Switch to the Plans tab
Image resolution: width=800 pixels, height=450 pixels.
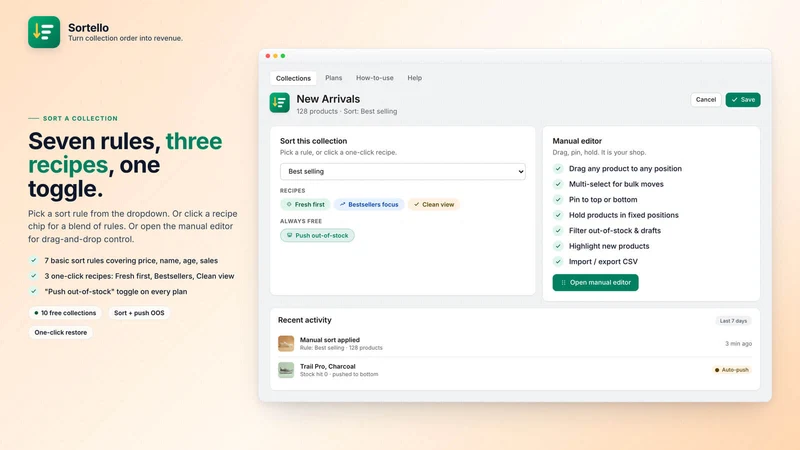pyautogui.click(x=334, y=78)
